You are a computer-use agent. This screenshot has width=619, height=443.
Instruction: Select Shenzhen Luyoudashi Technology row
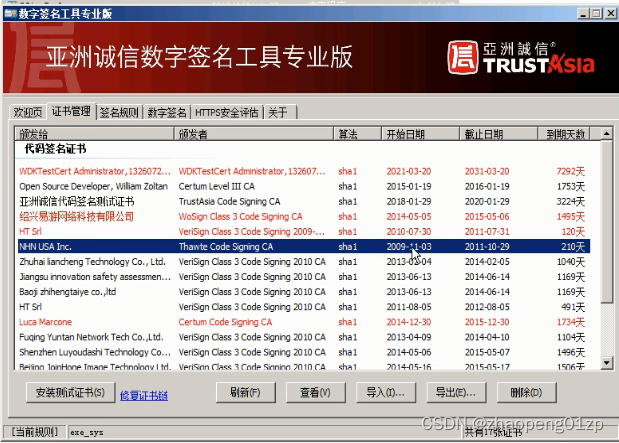302,352
